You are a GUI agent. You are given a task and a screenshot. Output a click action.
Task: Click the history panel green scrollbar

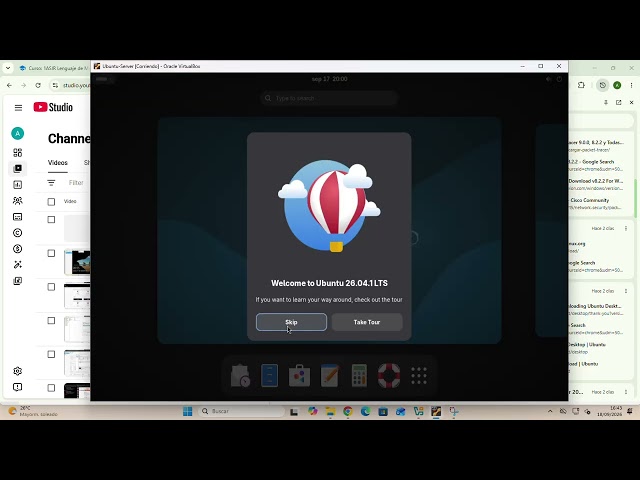point(635,198)
